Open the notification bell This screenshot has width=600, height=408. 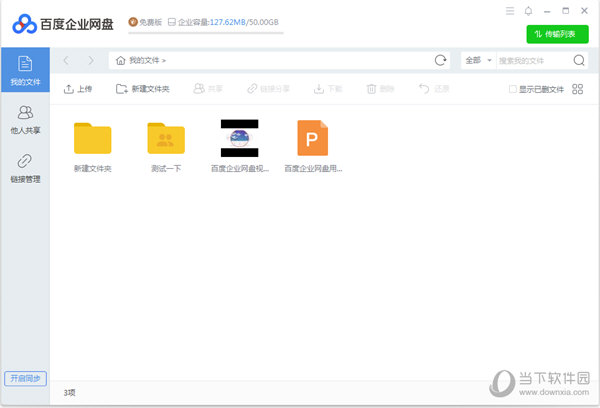[x=528, y=11]
